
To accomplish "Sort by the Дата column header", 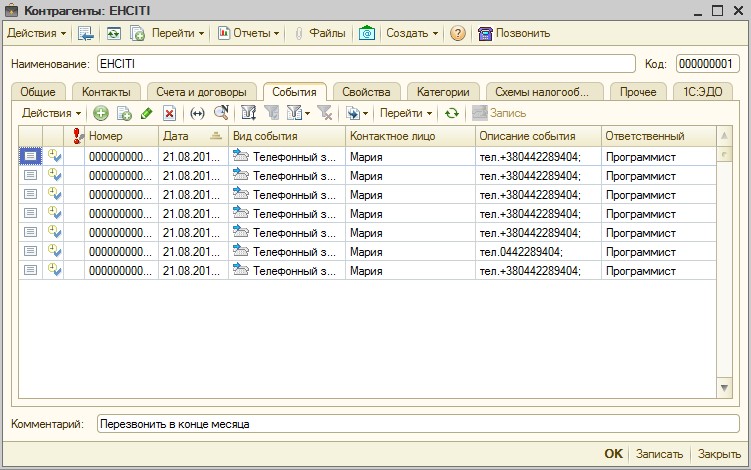I will [x=193, y=136].
